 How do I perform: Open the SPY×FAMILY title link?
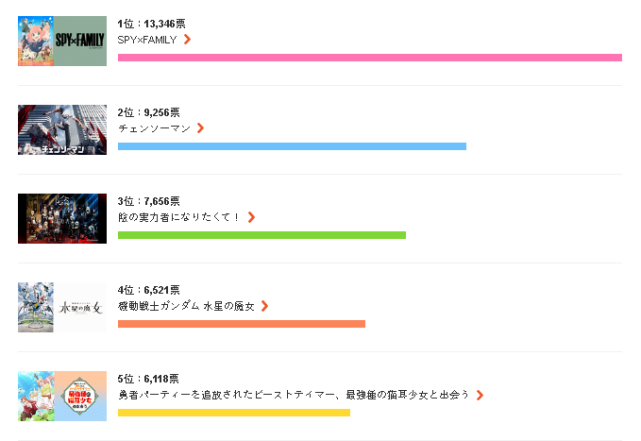click(x=147, y=40)
